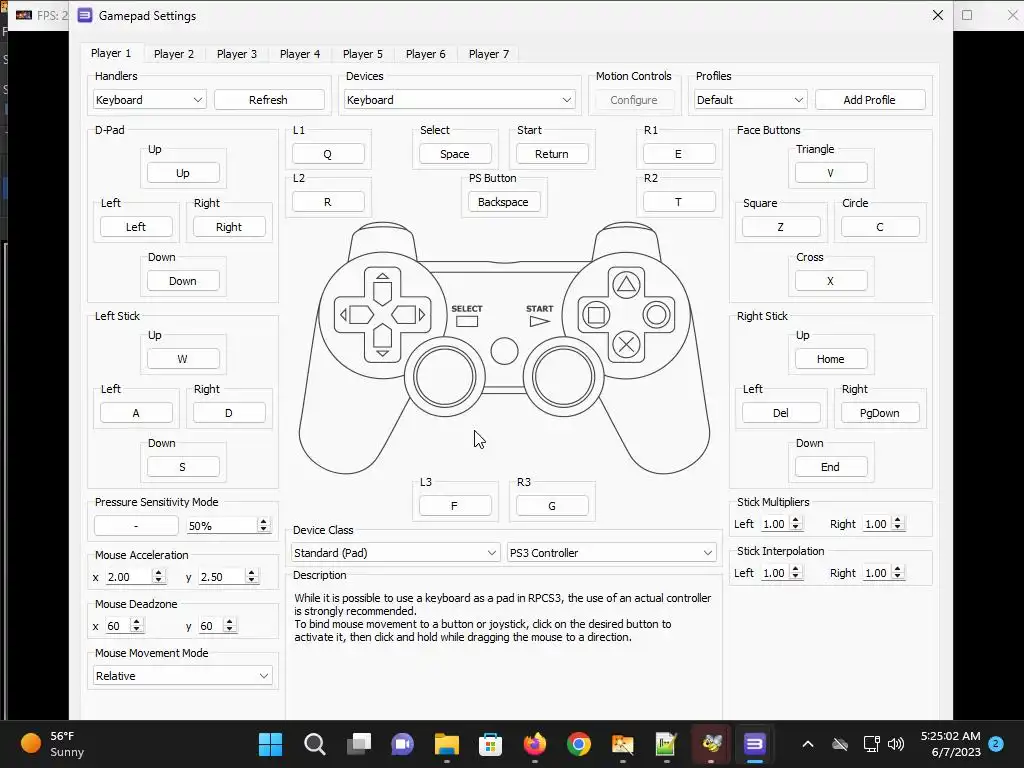This screenshot has width=1024, height=768.
Task: Rebind R1 mapped to E
Action: 679,154
